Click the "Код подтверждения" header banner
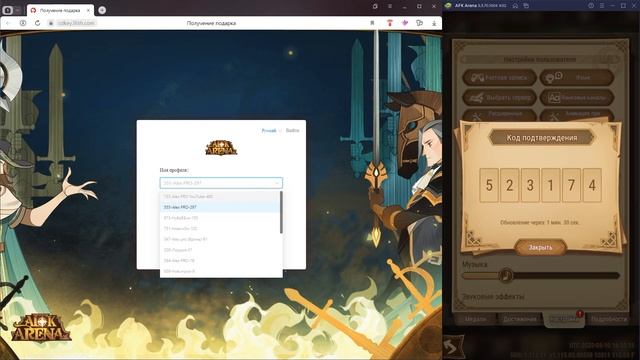 click(542, 138)
